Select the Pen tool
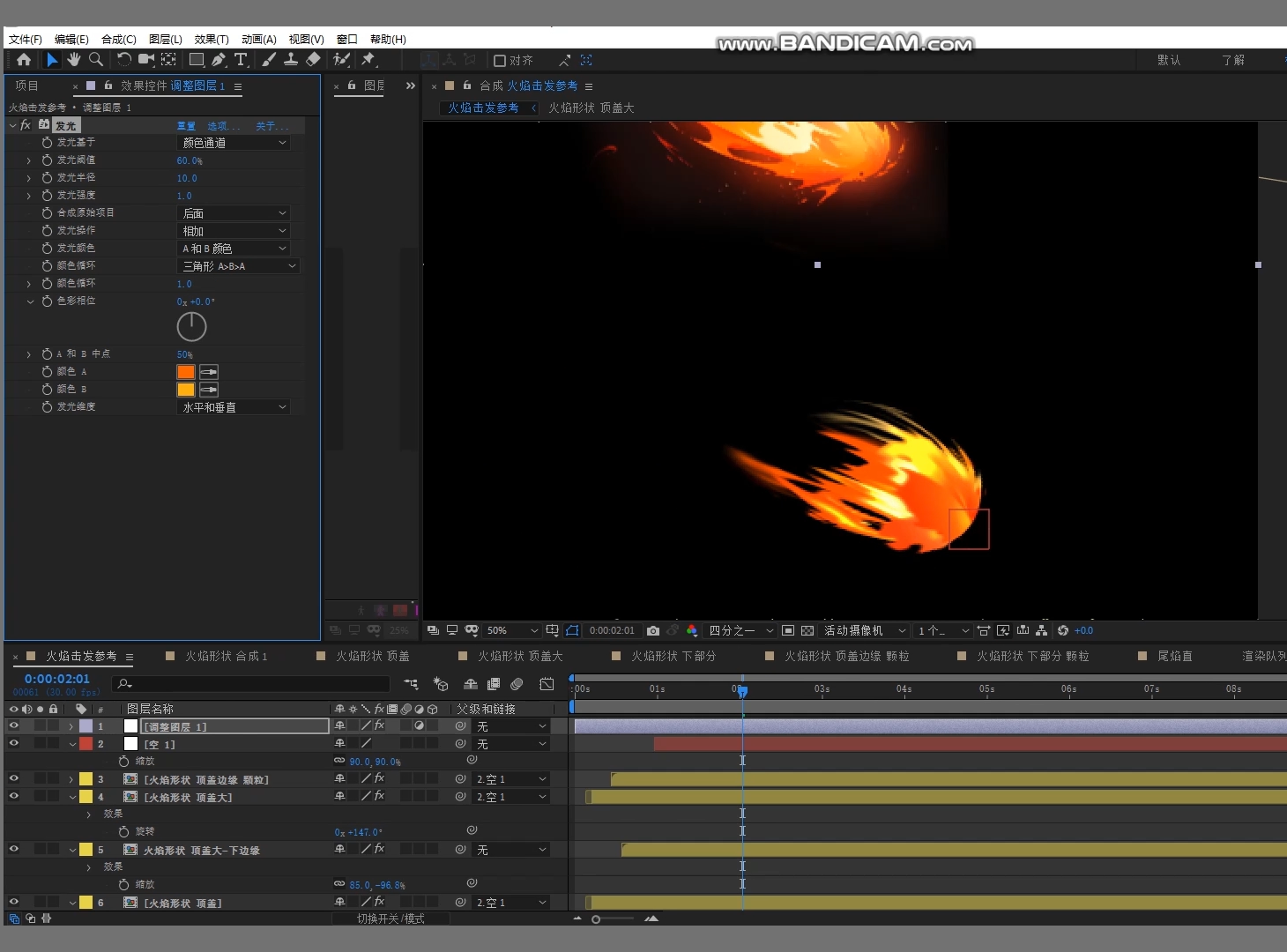Viewport: 1287px width, 952px height. tap(219, 60)
